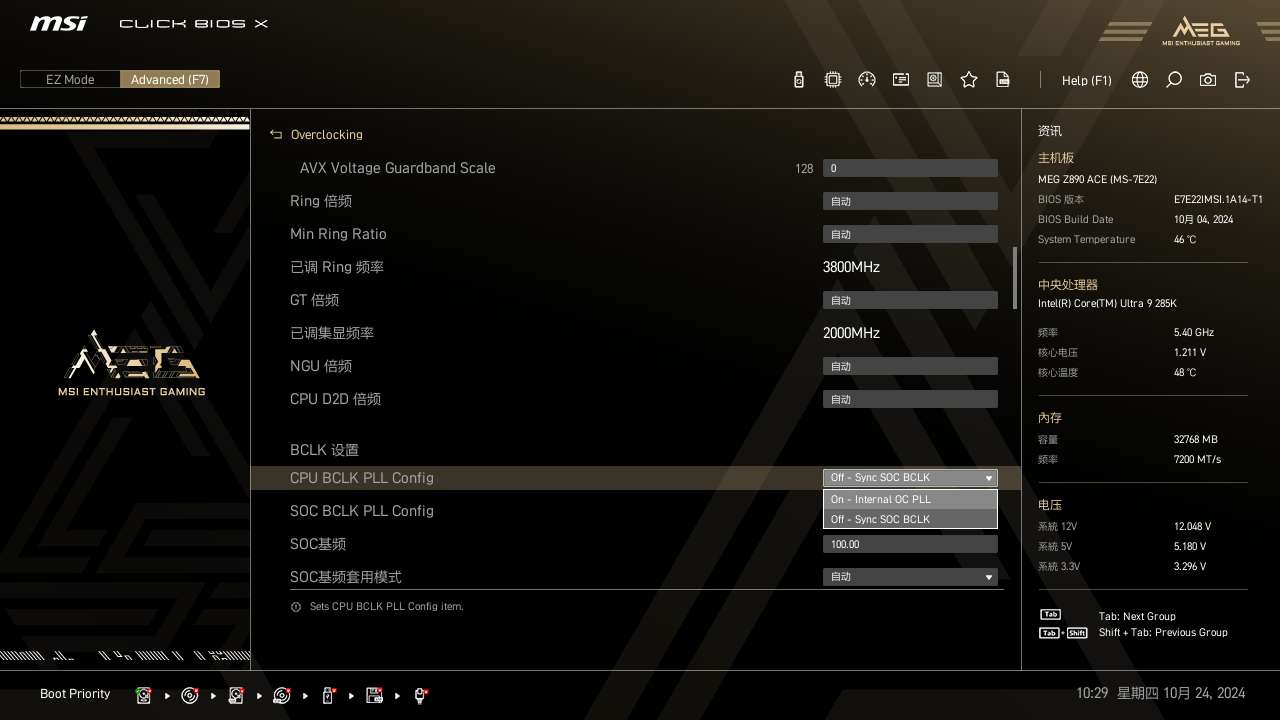This screenshot has width=1280, height=720.
Task: Click the 2000MHz iGPU frequency value
Action: click(851, 333)
